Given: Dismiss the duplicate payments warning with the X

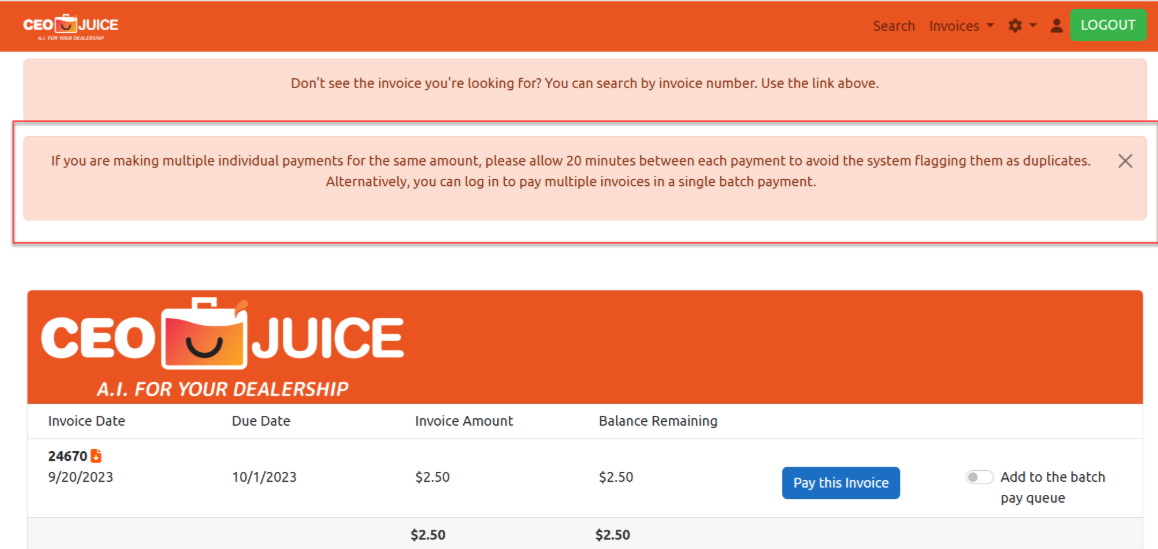Looking at the screenshot, I should (1125, 161).
